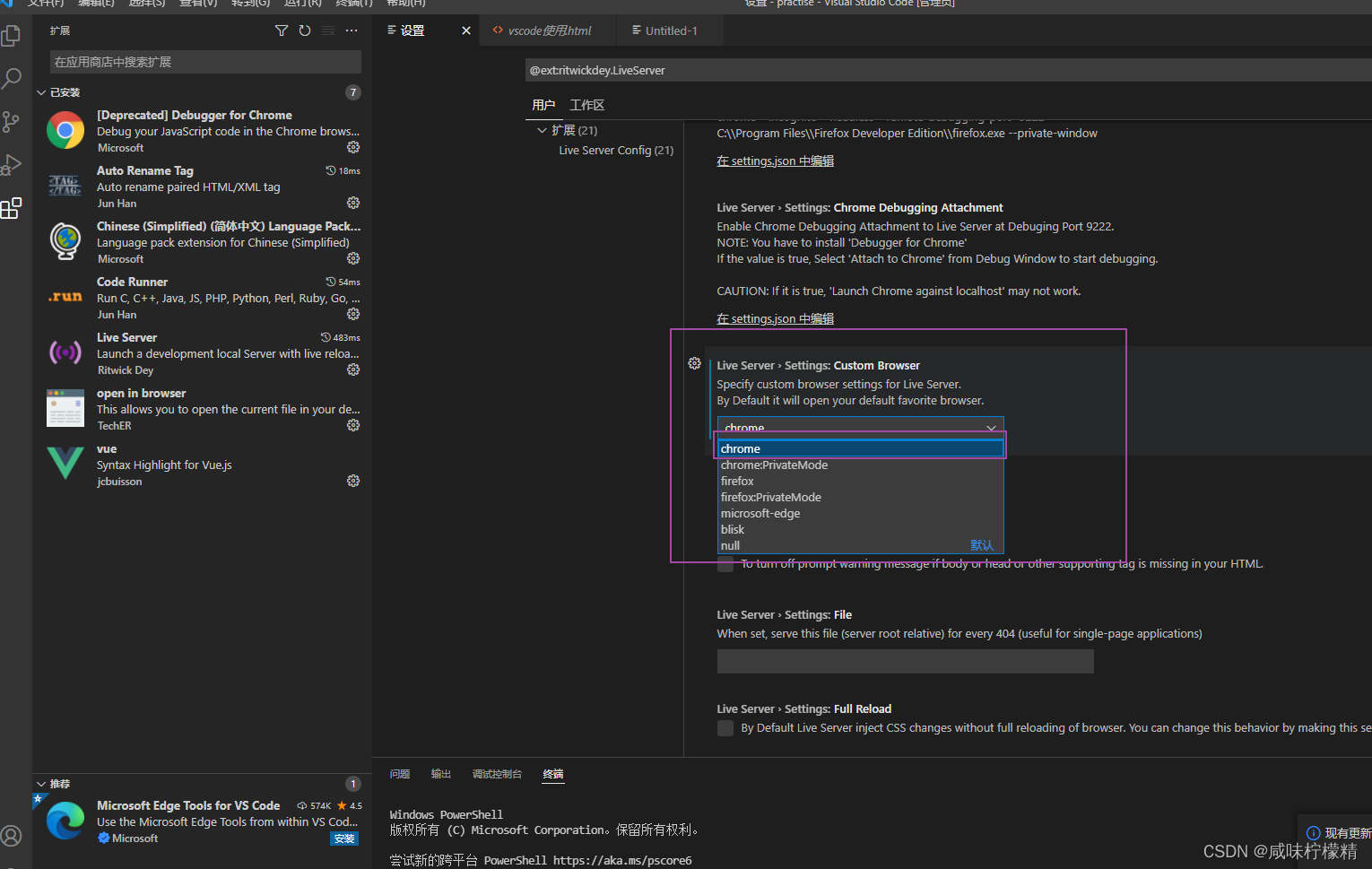Open the Run and Debug view
1372x869 pixels.
12,164
